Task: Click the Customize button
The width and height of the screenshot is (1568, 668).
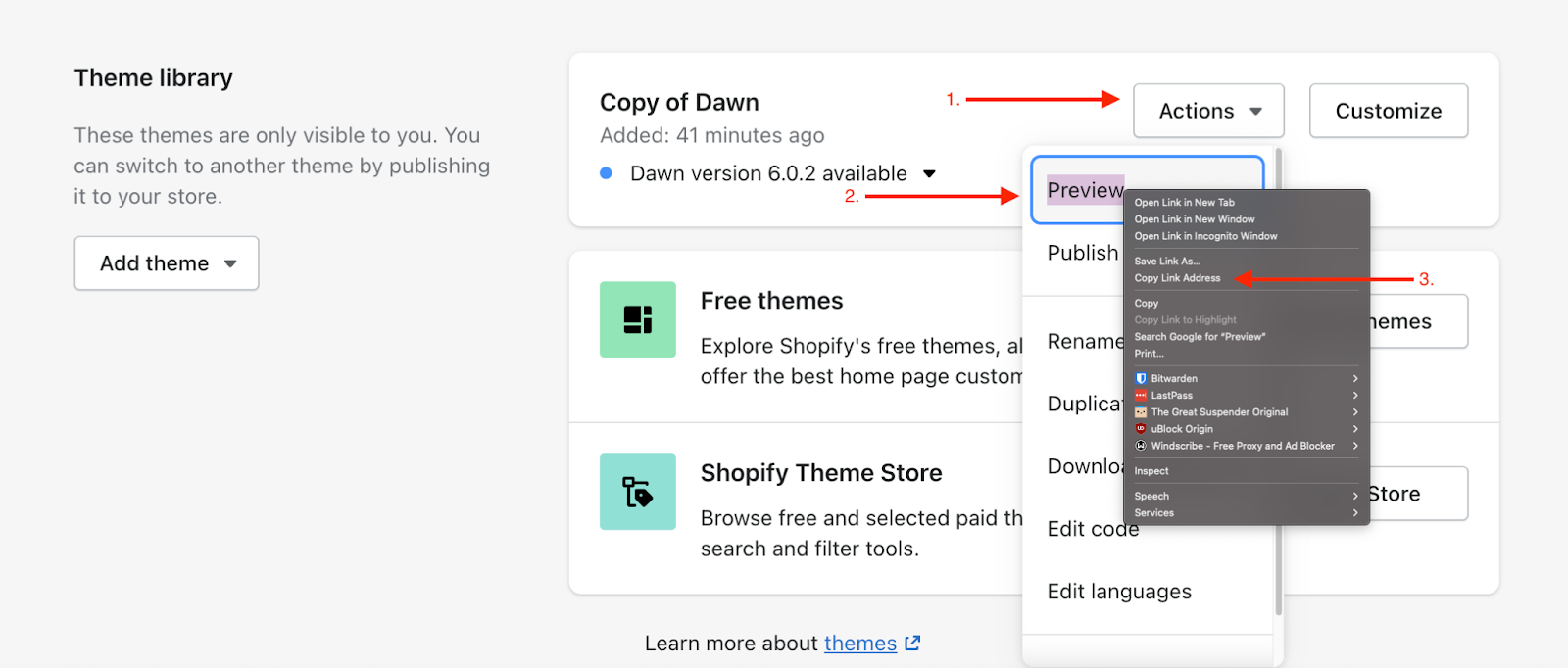Action: [x=1388, y=111]
